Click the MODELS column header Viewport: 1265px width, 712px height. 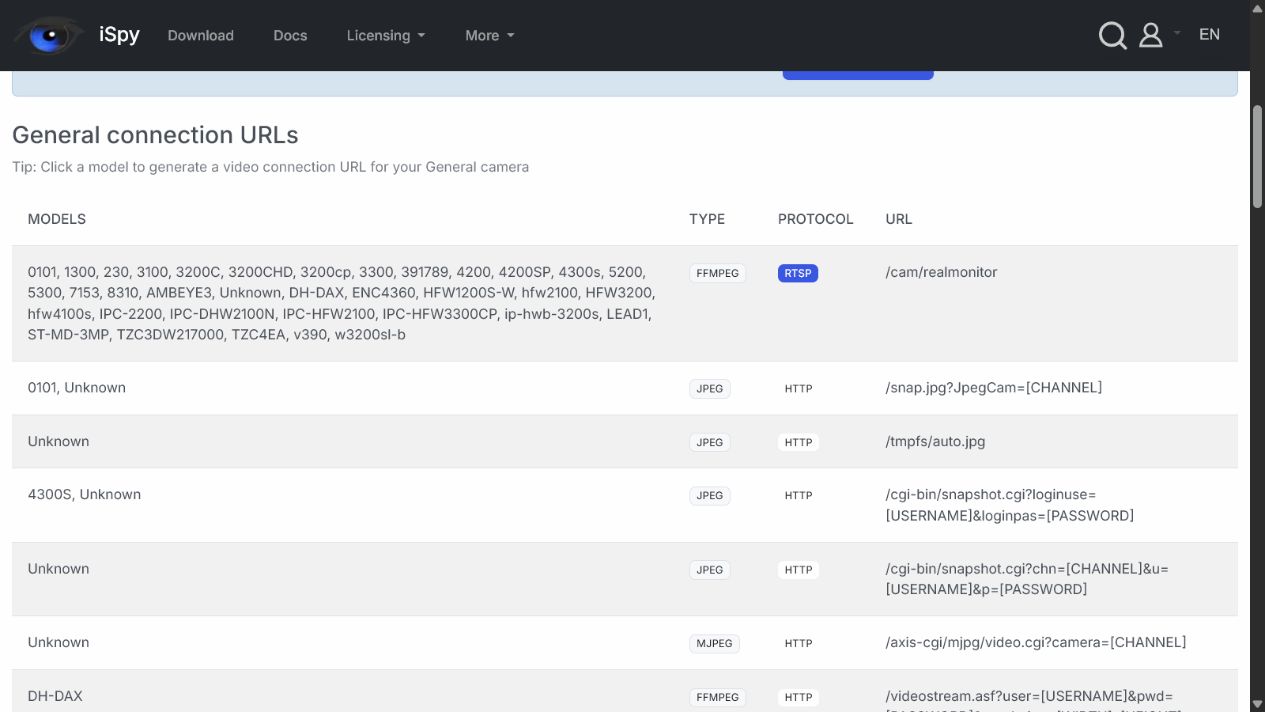tap(57, 219)
